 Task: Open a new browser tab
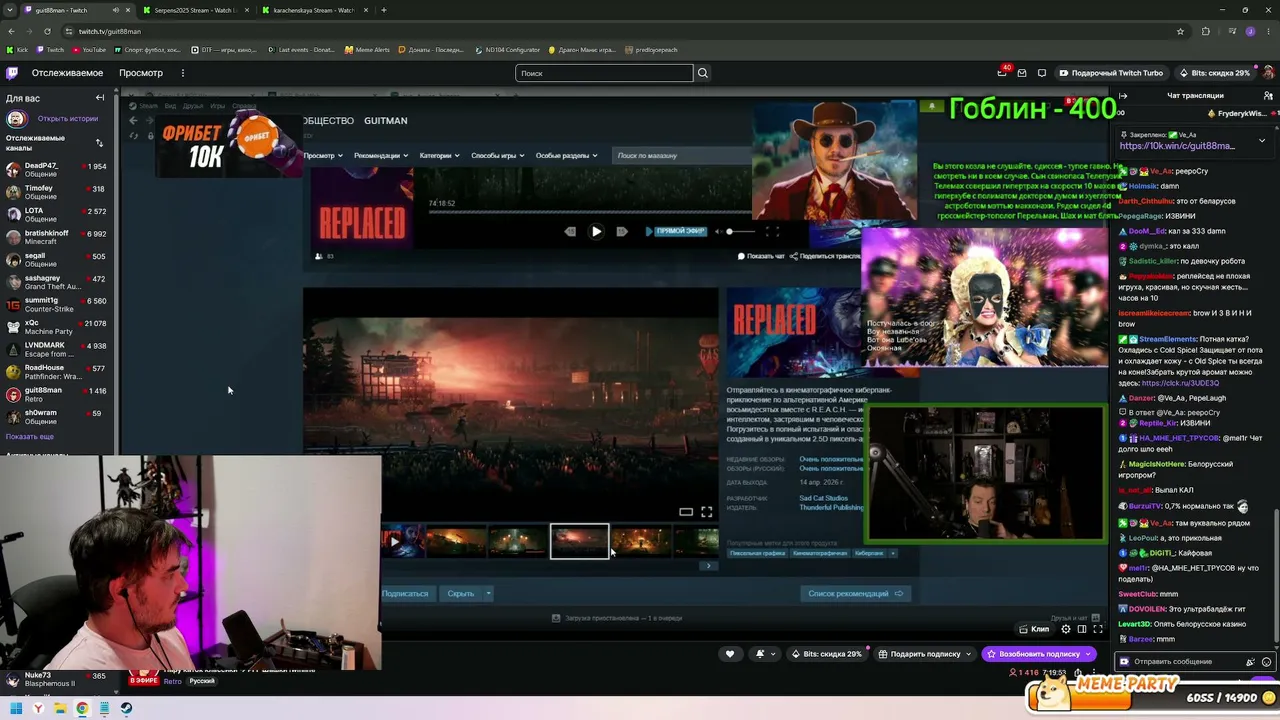384,10
